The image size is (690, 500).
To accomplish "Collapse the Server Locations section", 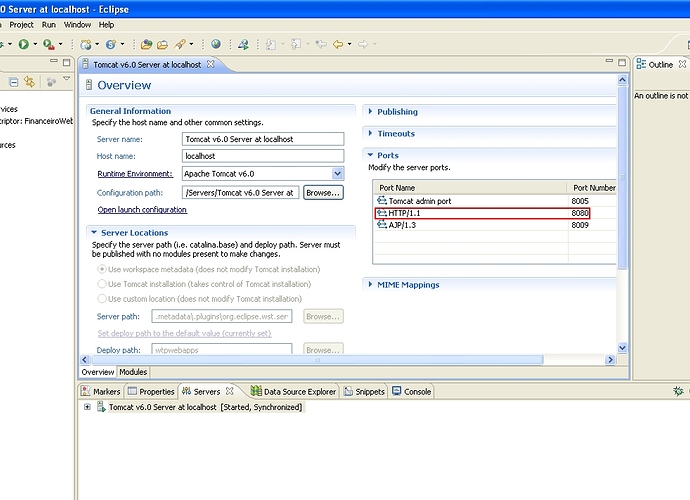I will point(94,232).
